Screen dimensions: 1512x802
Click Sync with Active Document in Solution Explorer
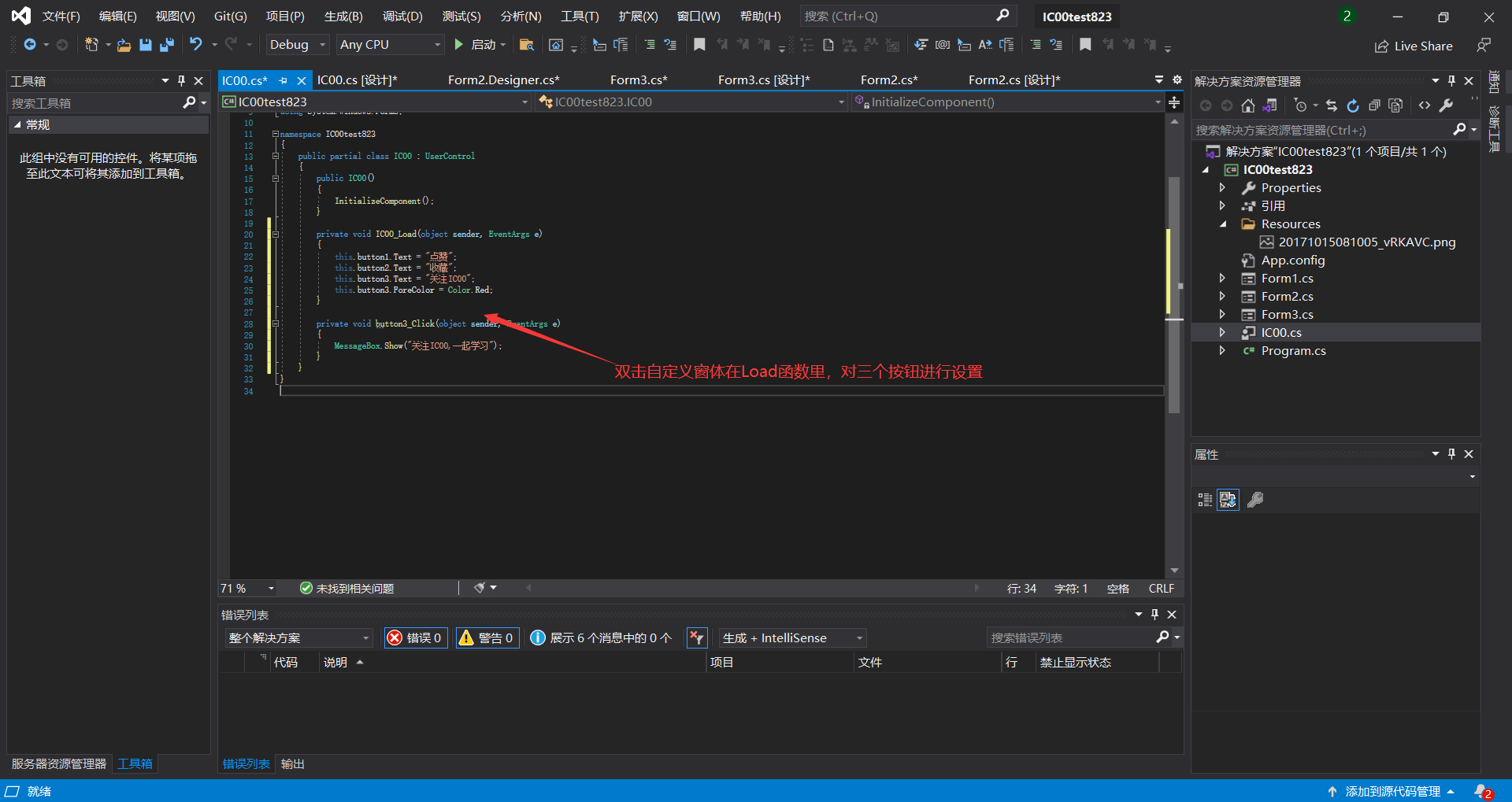(1332, 105)
